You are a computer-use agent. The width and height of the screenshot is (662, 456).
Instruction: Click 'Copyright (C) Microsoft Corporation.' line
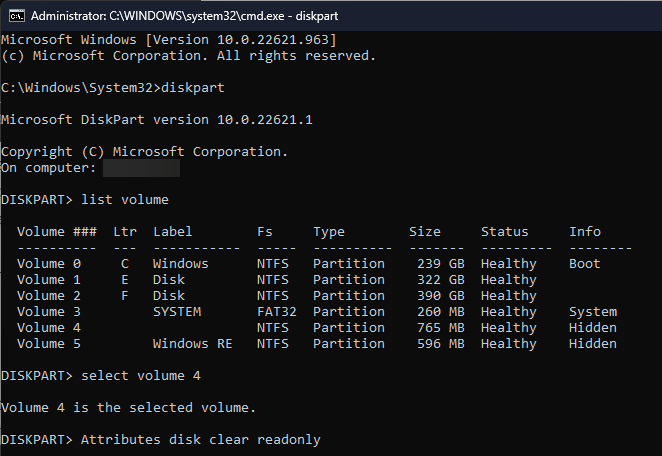pos(144,152)
